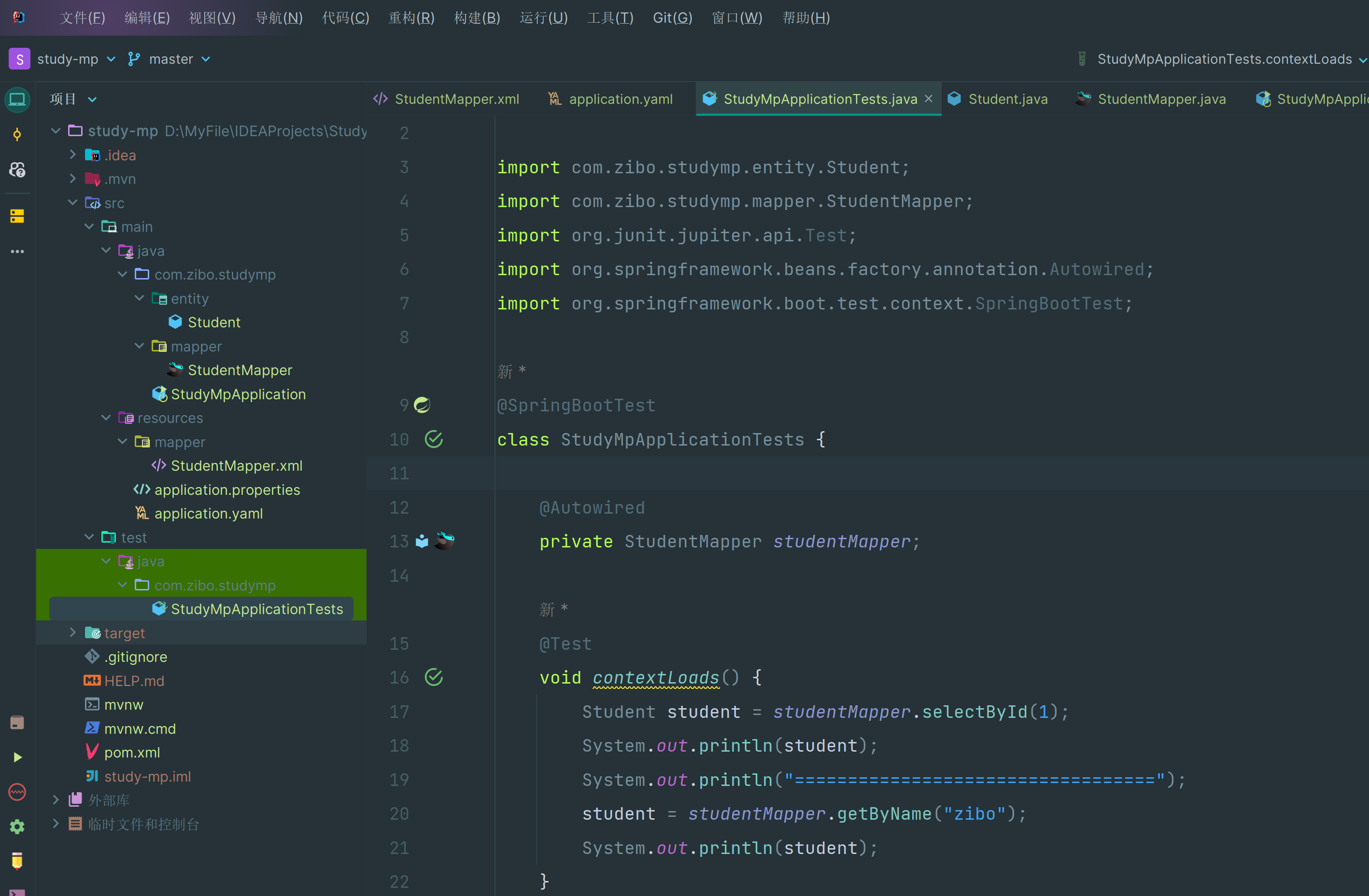The image size is (1369, 896).
Task: Open the 重构(R) menu
Action: click(411, 18)
